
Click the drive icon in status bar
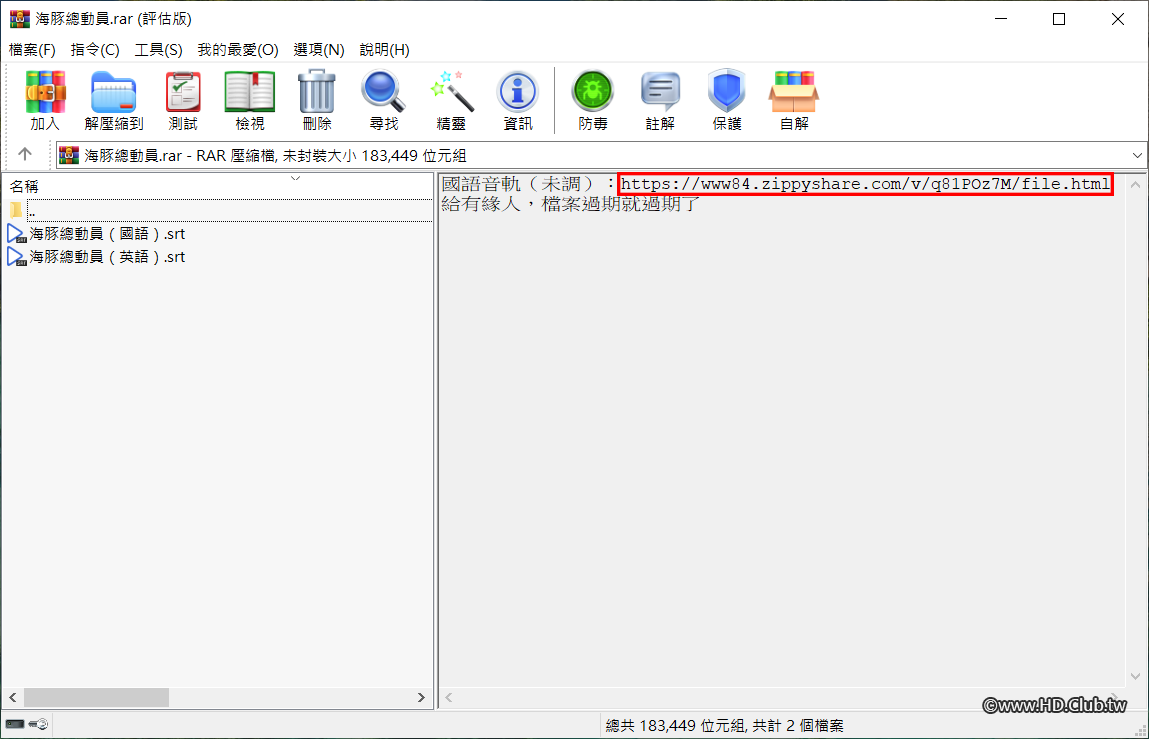(x=15, y=724)
